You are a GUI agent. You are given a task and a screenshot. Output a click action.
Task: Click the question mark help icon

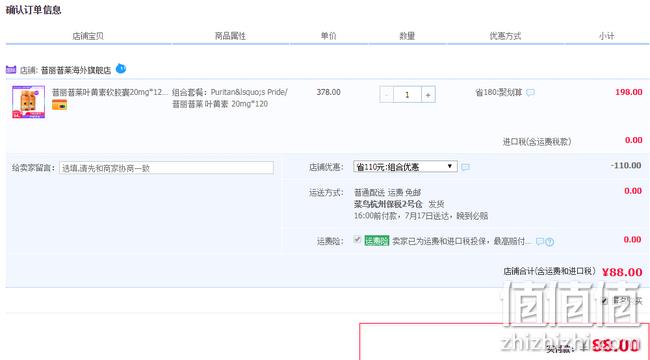[x=550, y=242]
